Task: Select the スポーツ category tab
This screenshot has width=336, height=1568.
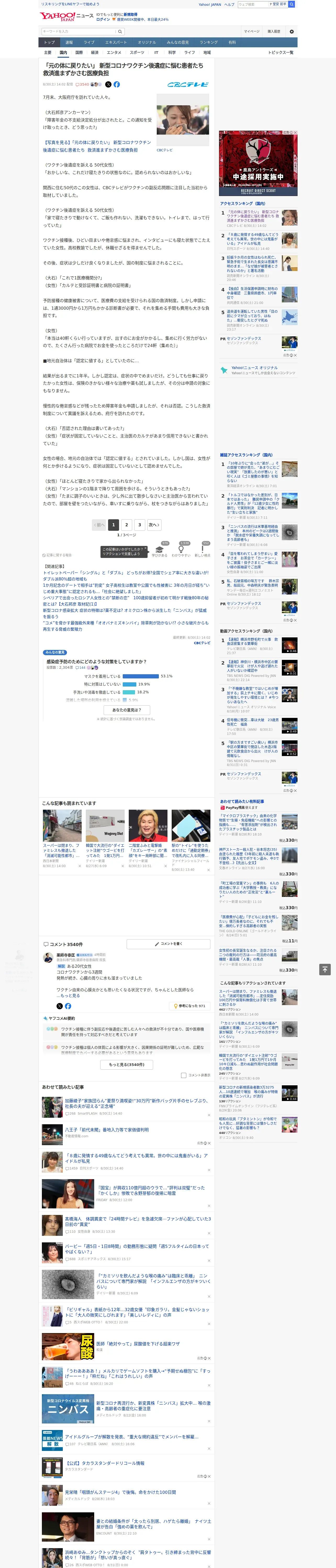Action: coord(137,52)
